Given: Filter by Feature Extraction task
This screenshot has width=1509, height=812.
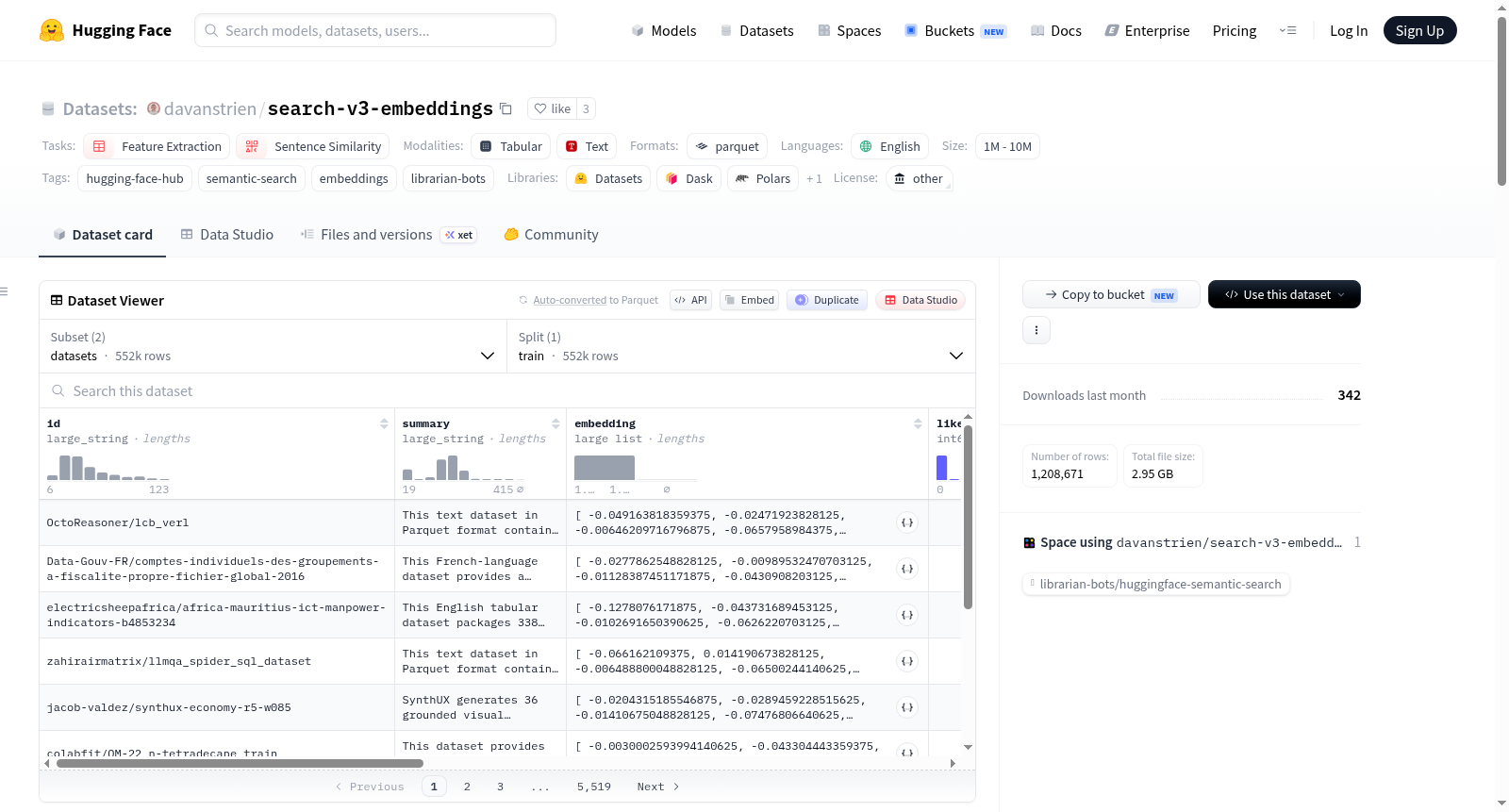Looking at the screenshot, I should click(157, 146).
